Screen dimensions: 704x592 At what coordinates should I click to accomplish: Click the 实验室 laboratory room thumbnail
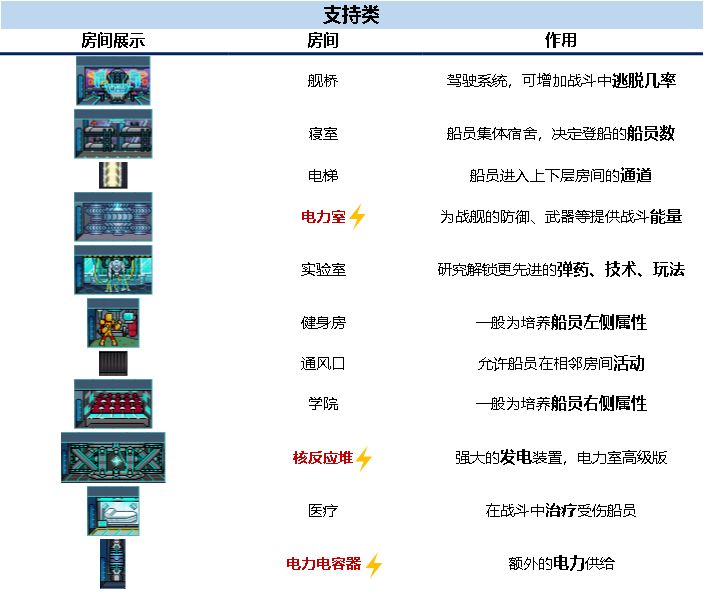click(x=113, y=270)
